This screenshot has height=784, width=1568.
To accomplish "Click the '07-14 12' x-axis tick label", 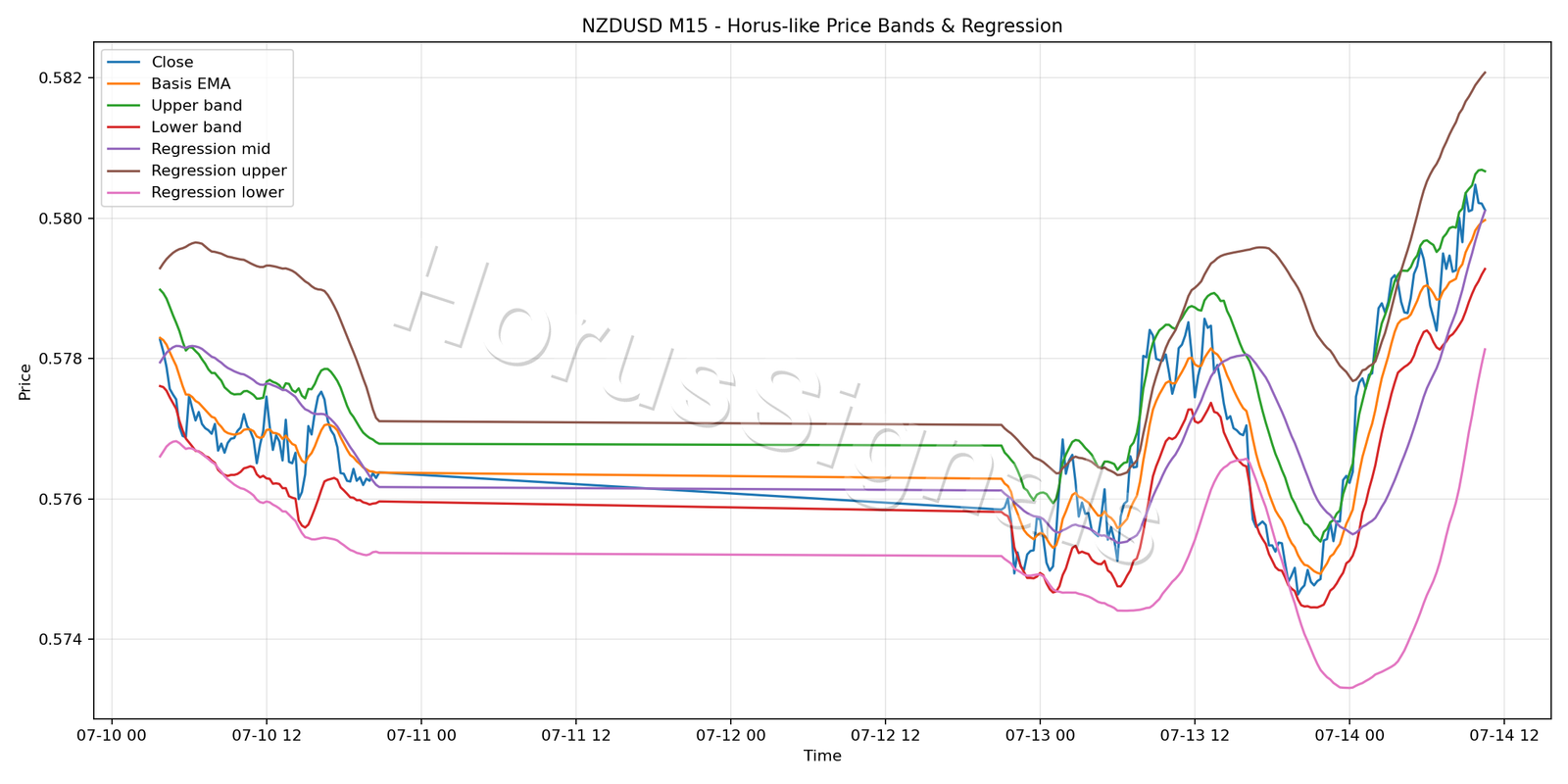I will [x=1504, y=736].
